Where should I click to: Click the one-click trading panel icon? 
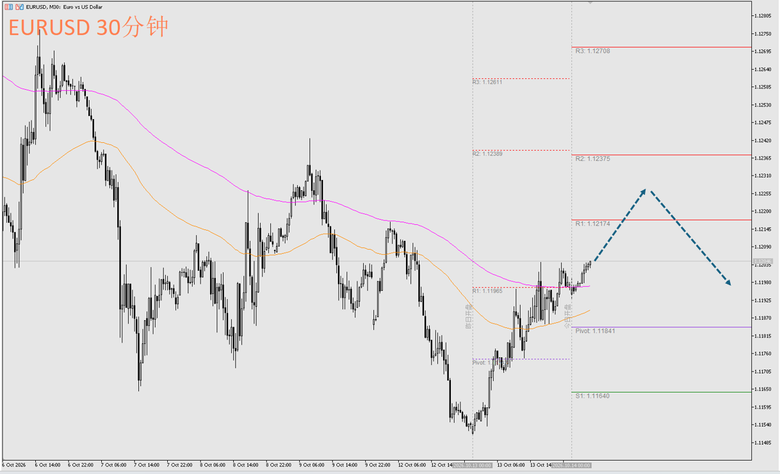pyautogui.click(x=9, y=7)
